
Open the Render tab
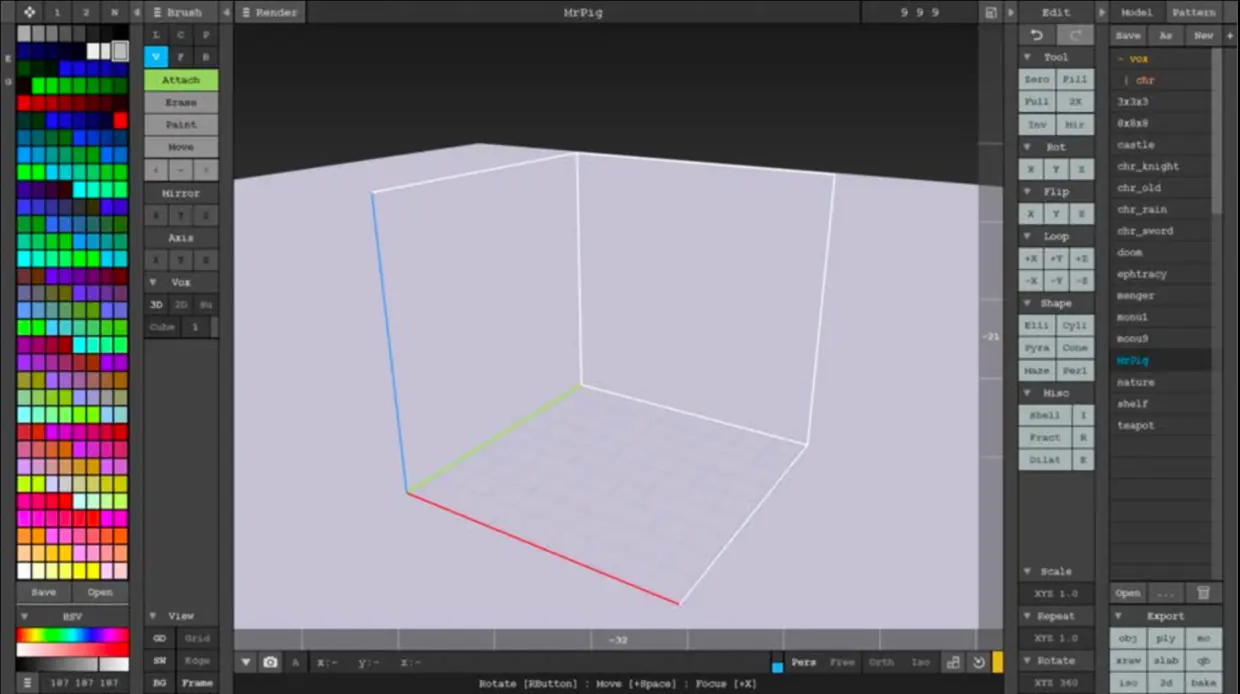coord(271,12)
